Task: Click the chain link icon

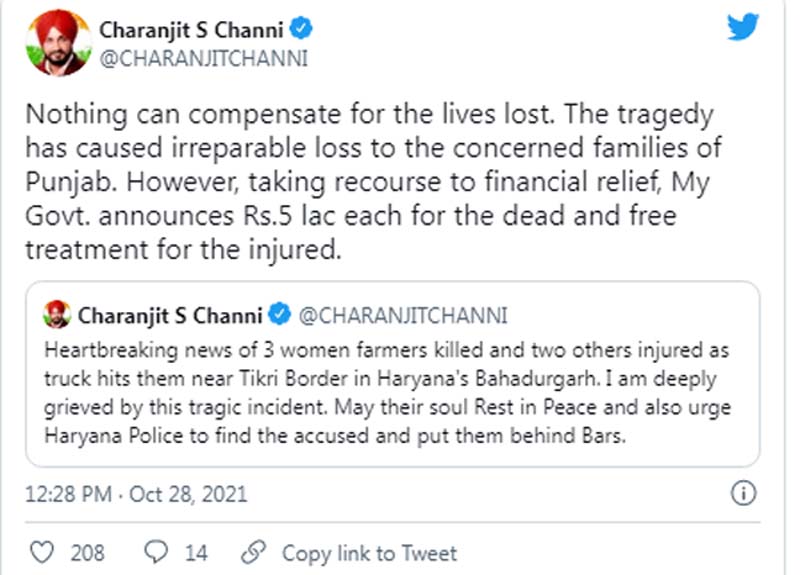Action: [254, 552]
